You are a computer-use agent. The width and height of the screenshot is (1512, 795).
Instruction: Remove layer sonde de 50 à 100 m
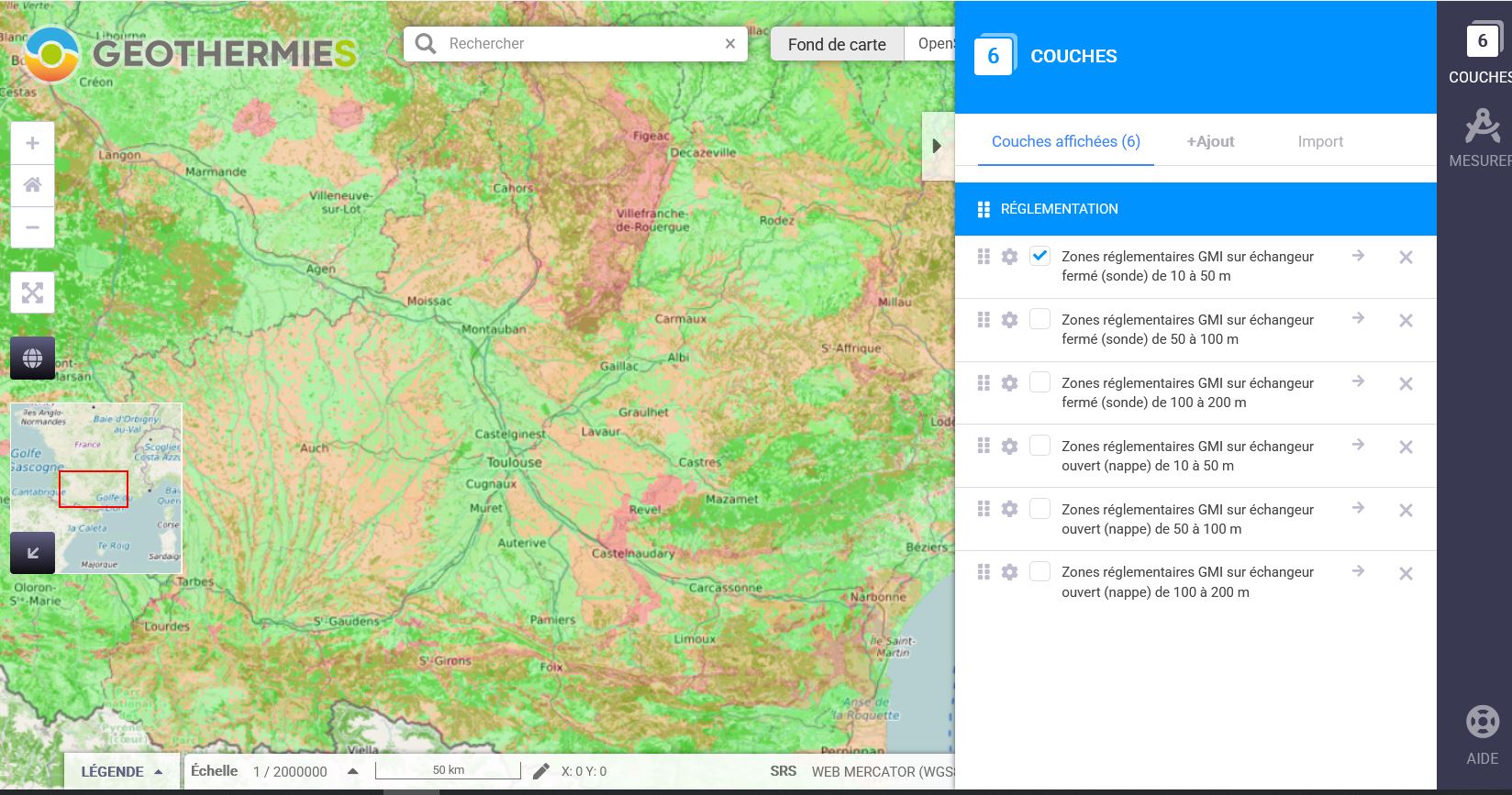click(1406, 321)
